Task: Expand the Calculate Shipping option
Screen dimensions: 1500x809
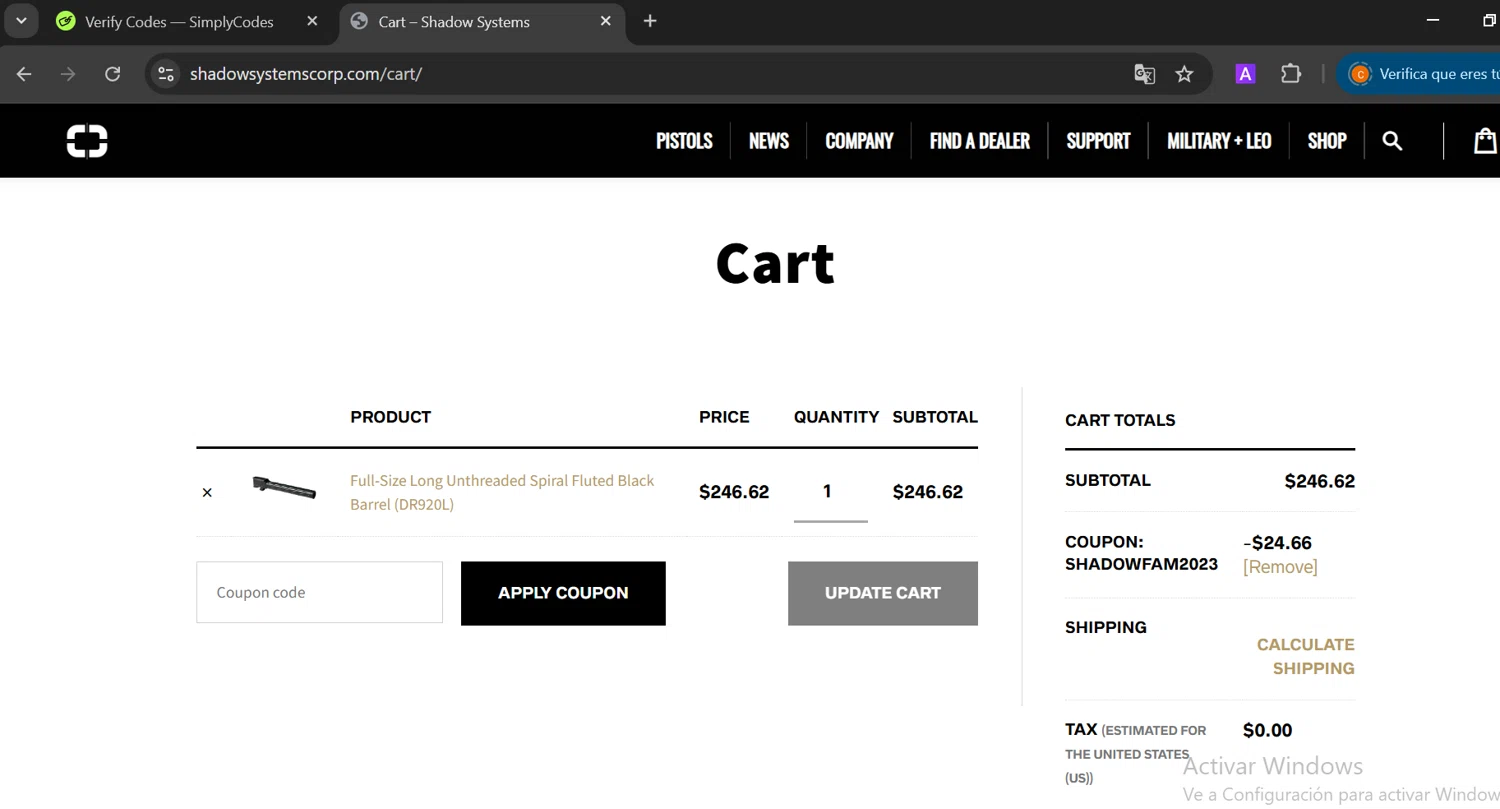Action: (1305, 656)
